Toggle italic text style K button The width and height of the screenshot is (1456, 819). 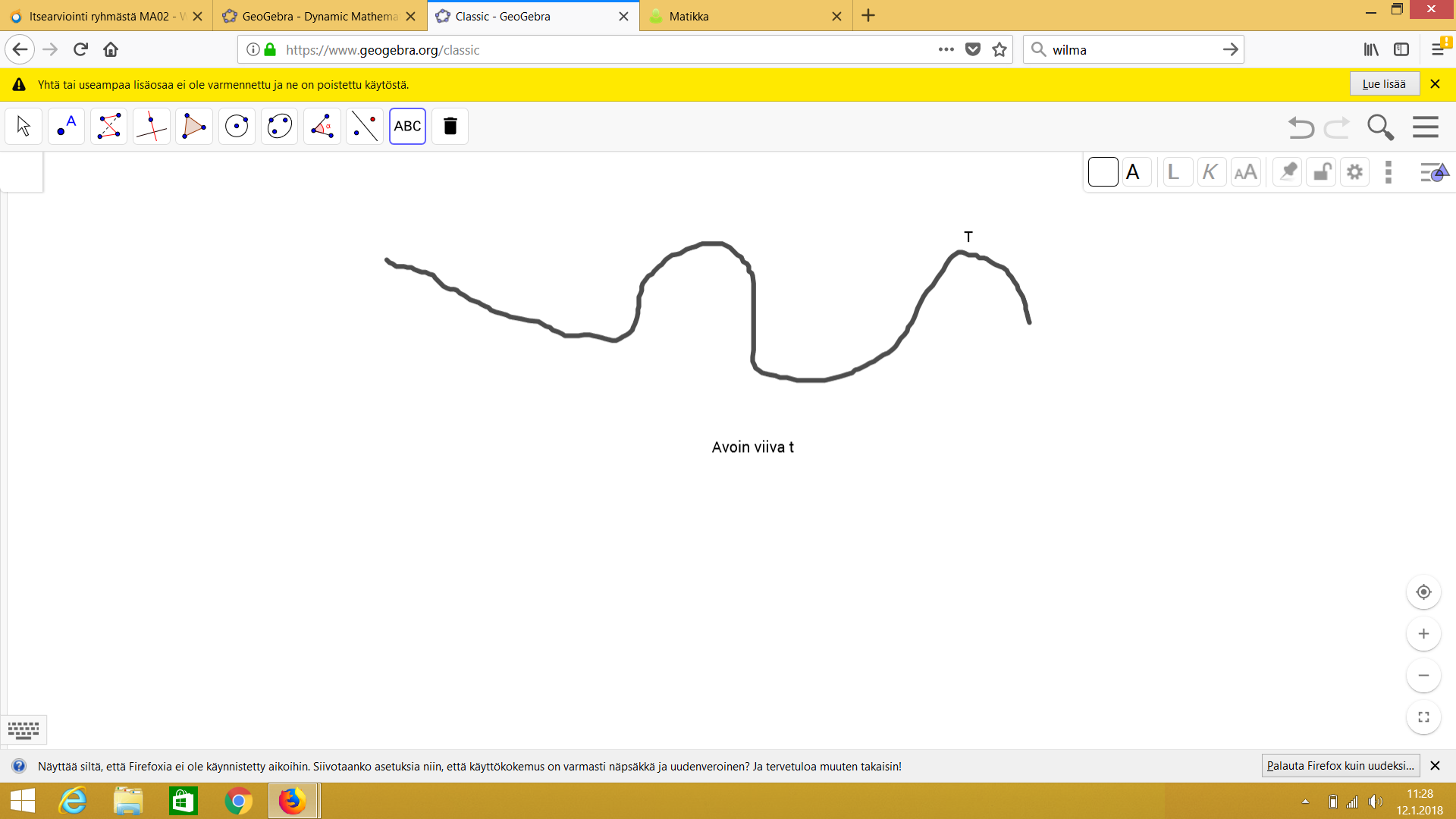[x=1210, y=172]
